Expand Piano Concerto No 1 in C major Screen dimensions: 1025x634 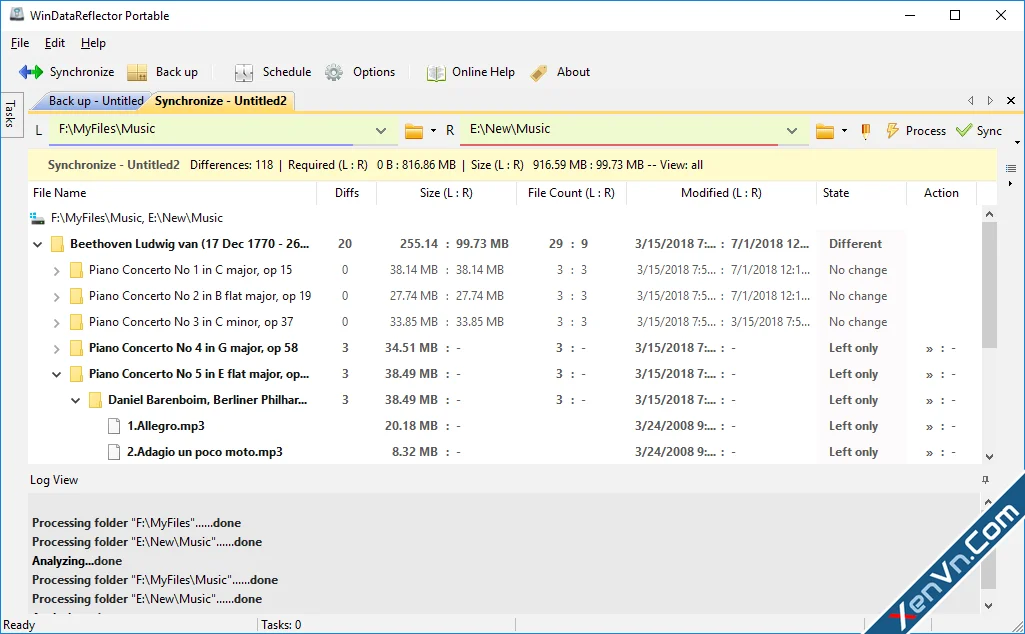click(x=56, y=271)
